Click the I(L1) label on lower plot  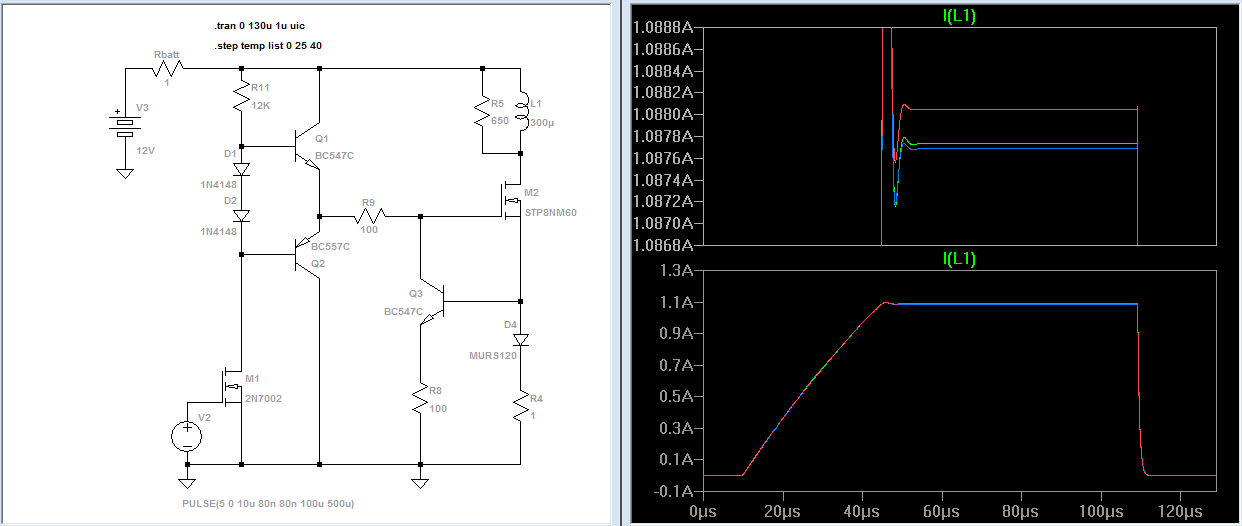tap(959, 259)
